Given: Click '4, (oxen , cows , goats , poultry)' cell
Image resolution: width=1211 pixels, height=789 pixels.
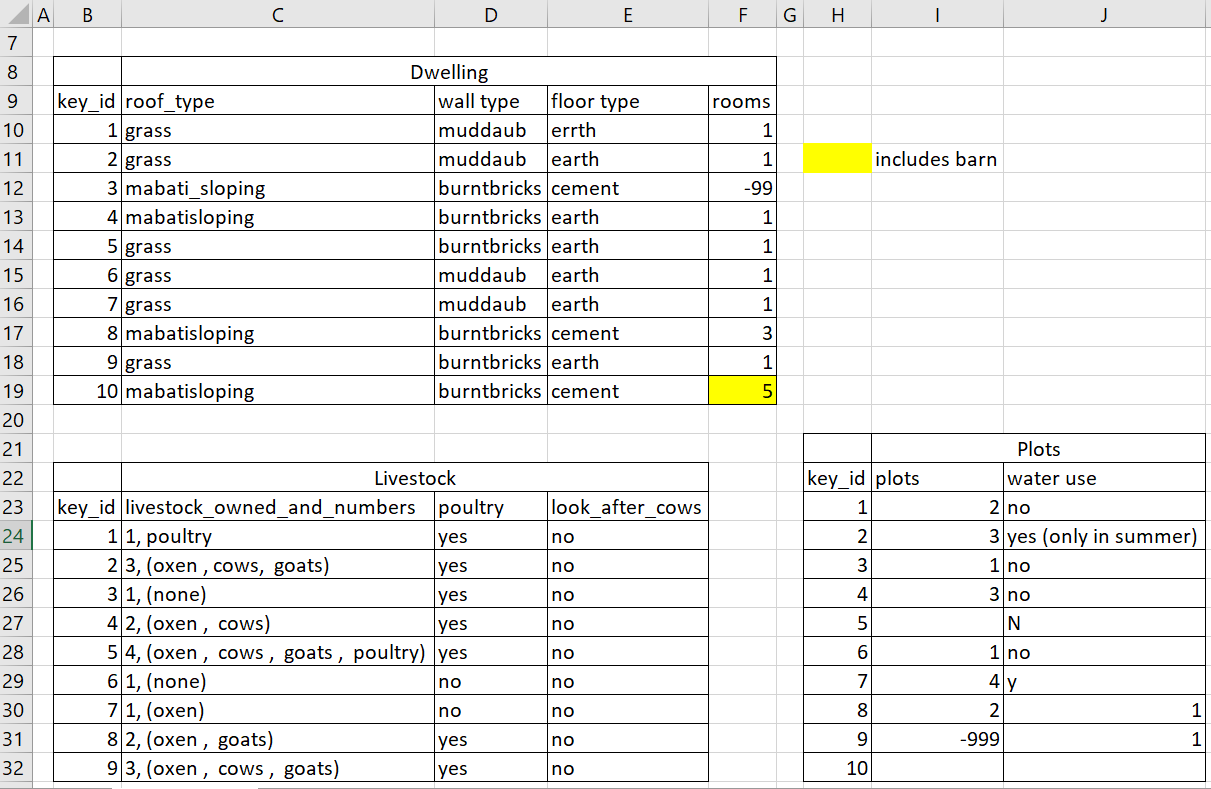Looking at the screenshot, I should click(x=278, y=652).
